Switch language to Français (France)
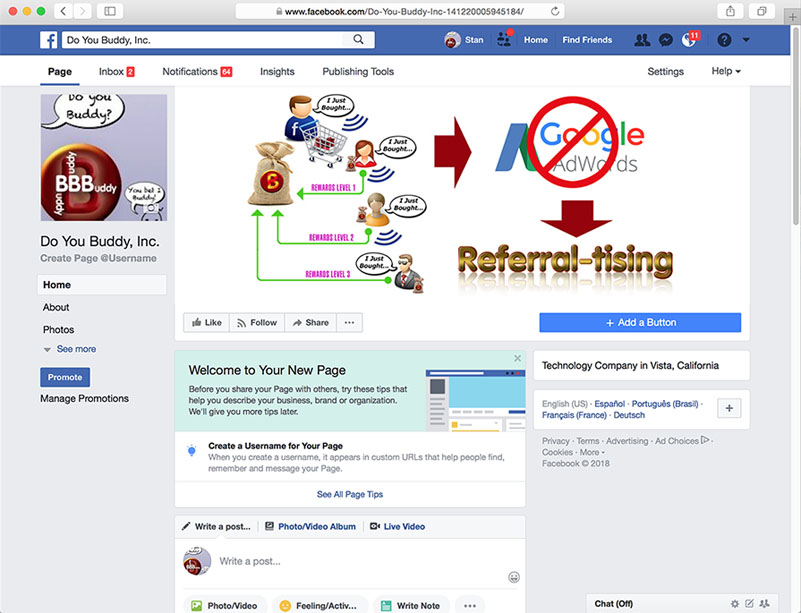Screen dimensions: 801x613 574,415
